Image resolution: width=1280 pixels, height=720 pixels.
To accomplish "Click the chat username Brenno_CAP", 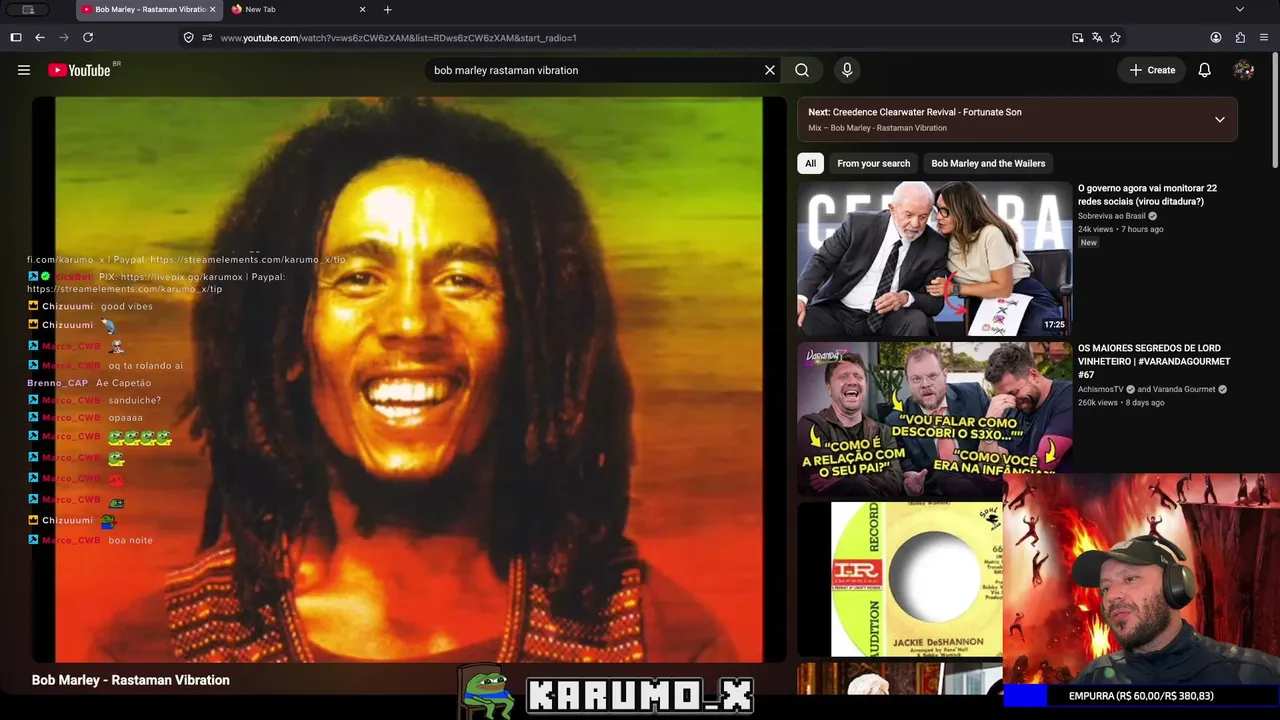I will pyautogui.click(x=58, y=383).
